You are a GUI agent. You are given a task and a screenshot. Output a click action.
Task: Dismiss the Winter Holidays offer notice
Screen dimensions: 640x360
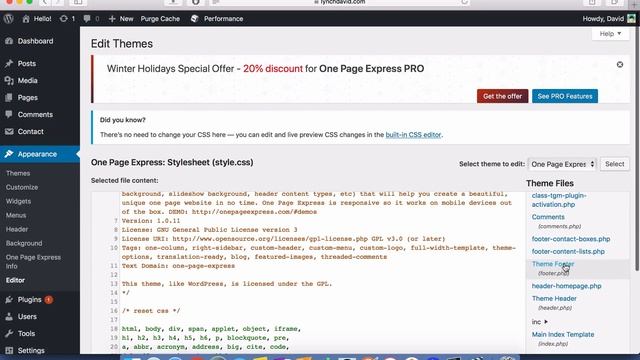(x=620, y=64)
